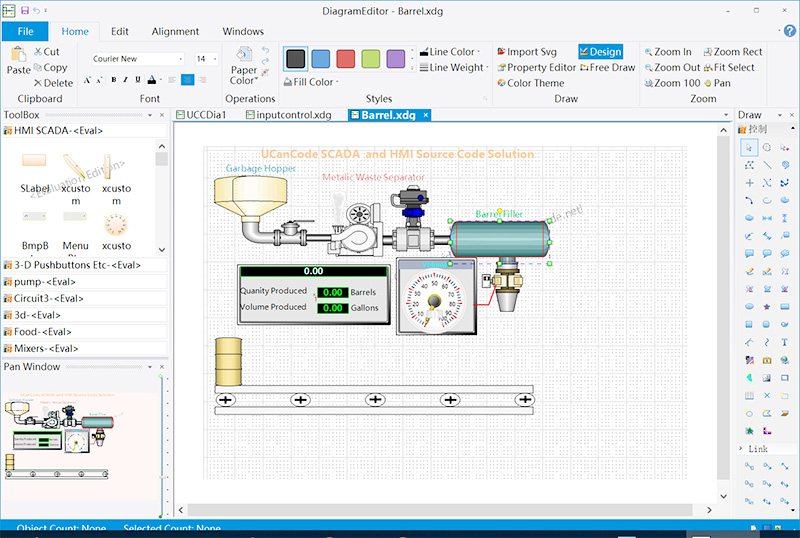
Task: Select the blue X cross tool
Action: point(767,396)
